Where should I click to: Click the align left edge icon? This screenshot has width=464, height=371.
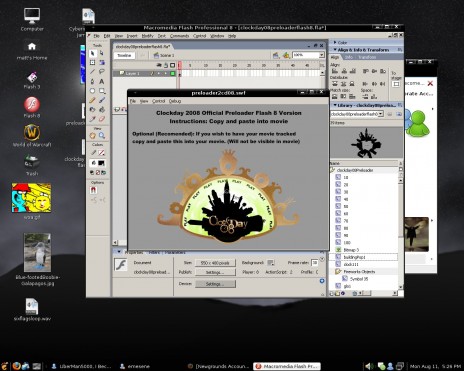(335, 71)
